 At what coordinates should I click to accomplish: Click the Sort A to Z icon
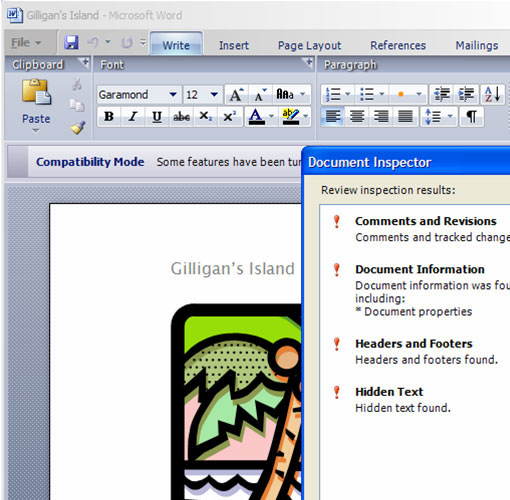pyautogui.click(x=492, y=95)
